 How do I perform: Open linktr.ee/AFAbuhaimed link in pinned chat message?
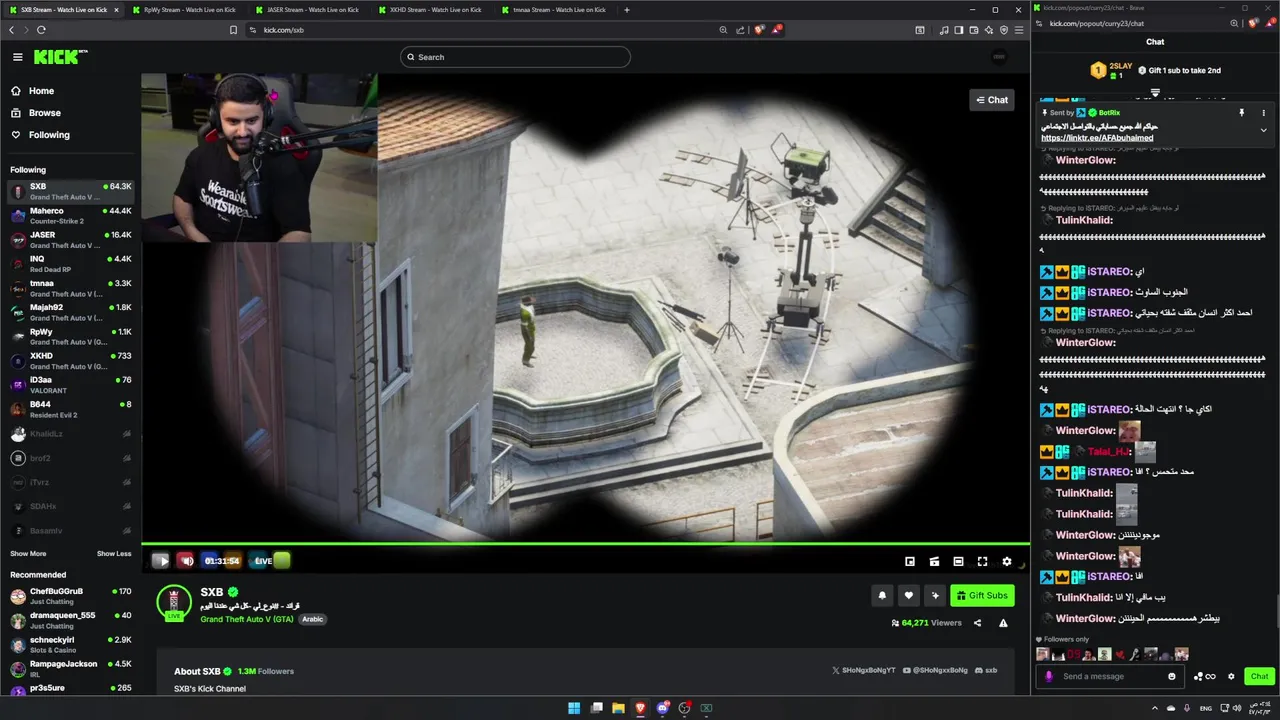click(1097, 138)
